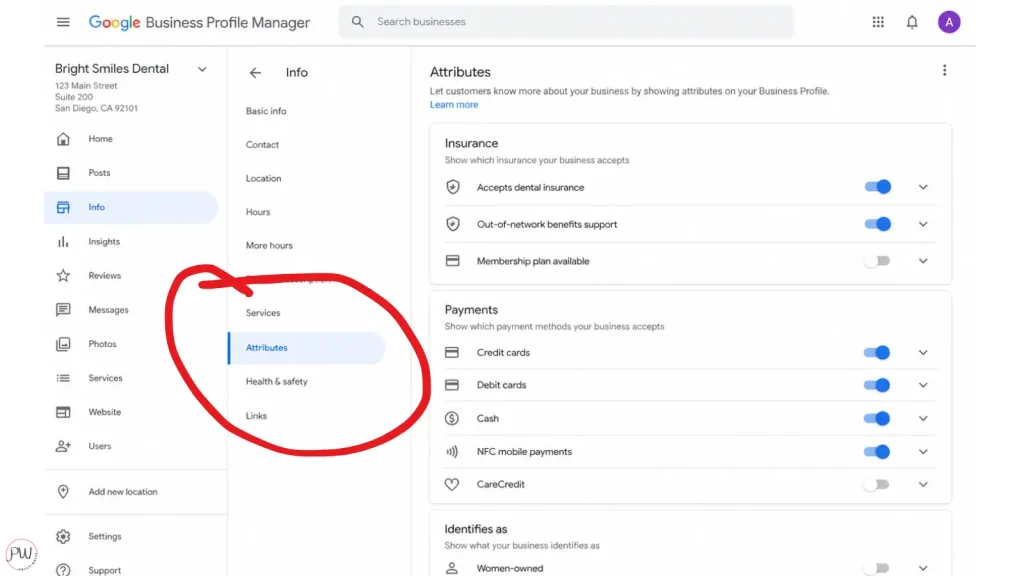This screenshot has width=1024, height=576.
Task: Open the Google apps grid
Action: [x=878, y=22]
